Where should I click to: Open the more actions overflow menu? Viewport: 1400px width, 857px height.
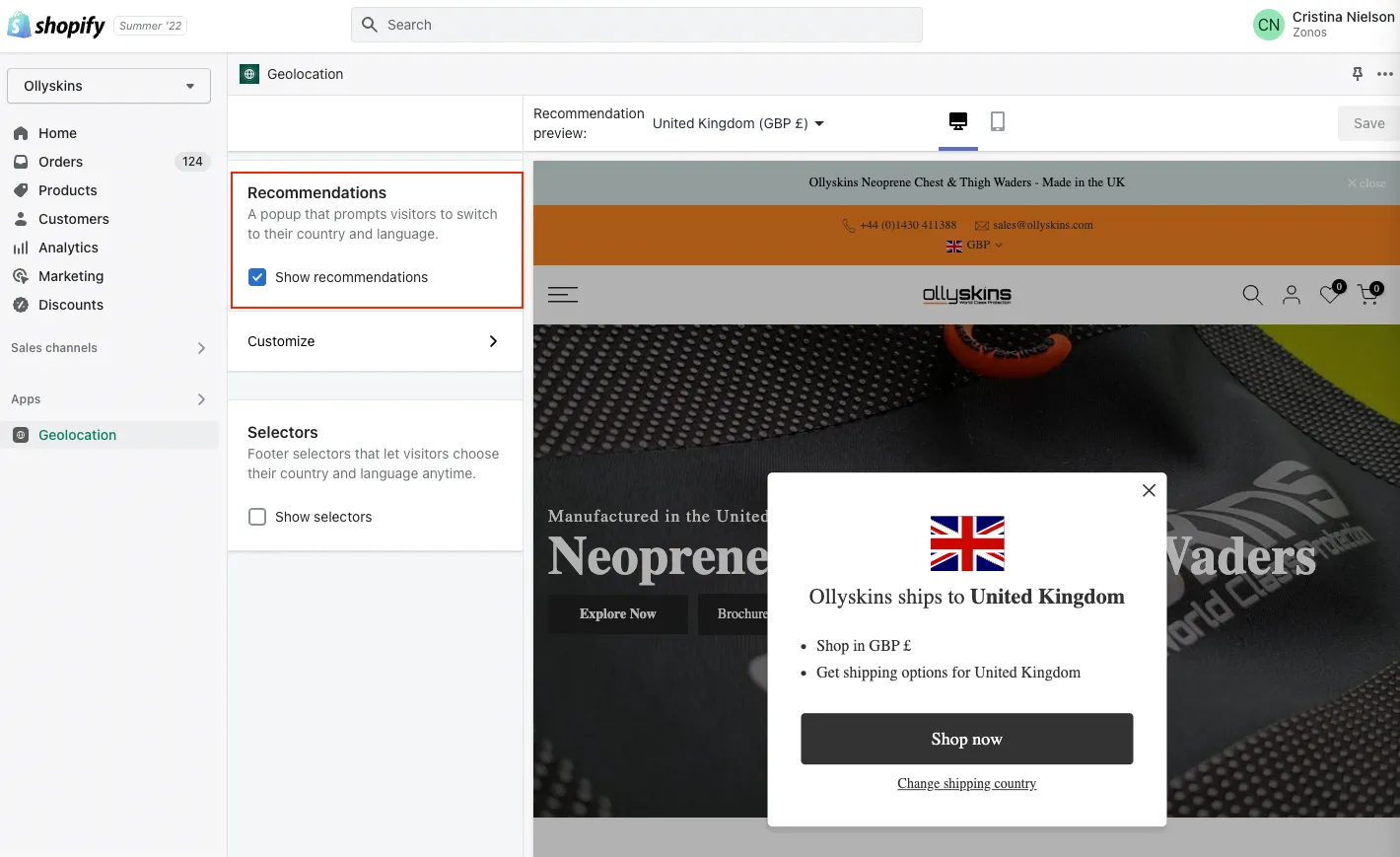coord(1386,73)
